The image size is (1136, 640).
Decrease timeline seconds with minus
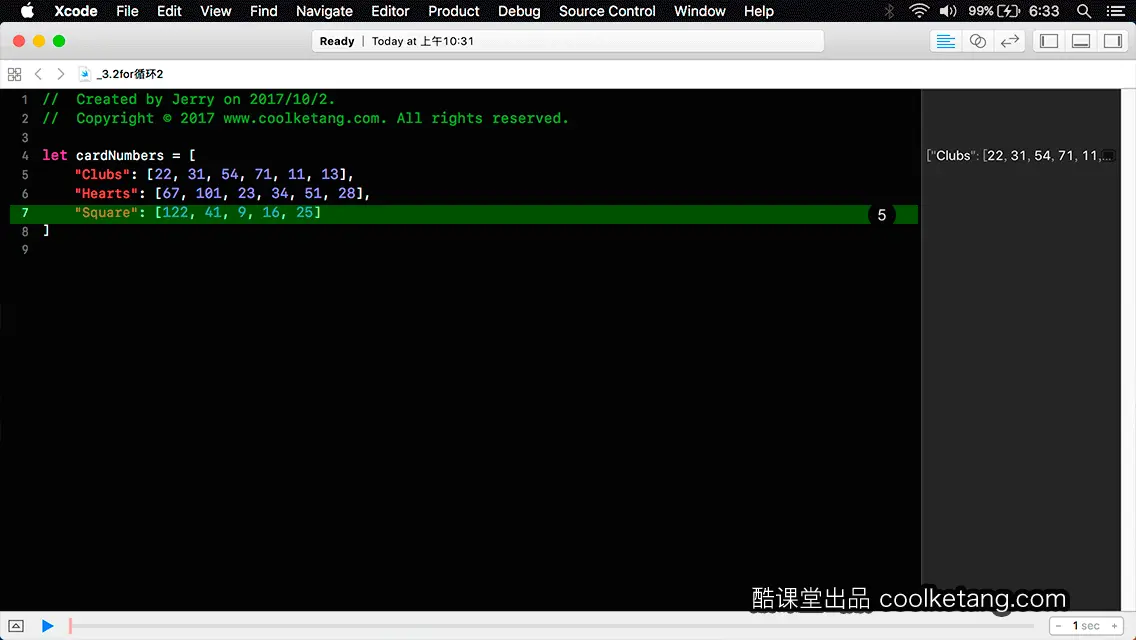click(x=1058, y=626)
